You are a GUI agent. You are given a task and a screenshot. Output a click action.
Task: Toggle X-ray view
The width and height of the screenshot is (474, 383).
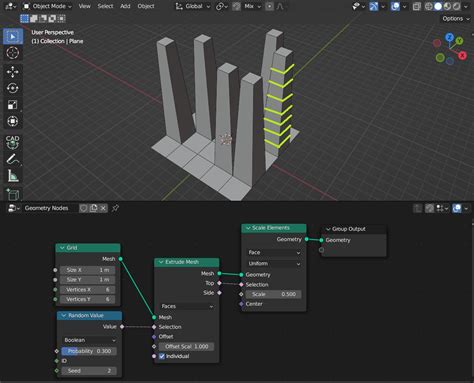(417, 6)
